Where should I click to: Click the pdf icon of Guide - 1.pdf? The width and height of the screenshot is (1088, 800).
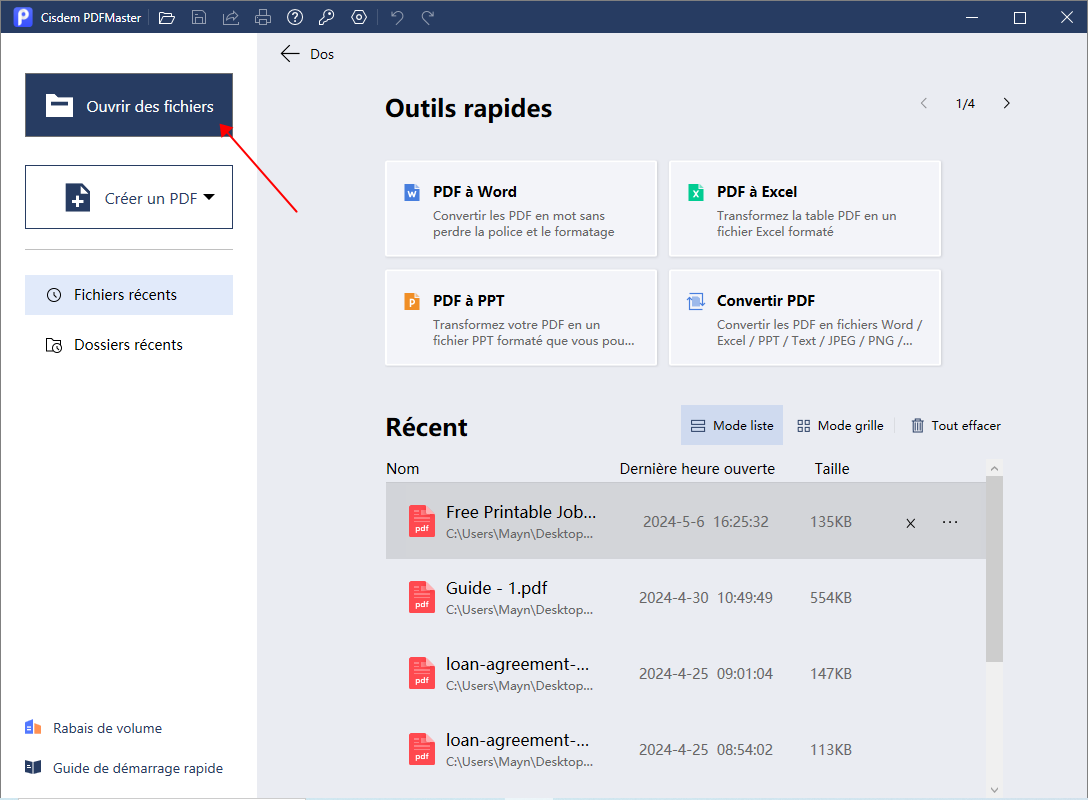point(422,597)
